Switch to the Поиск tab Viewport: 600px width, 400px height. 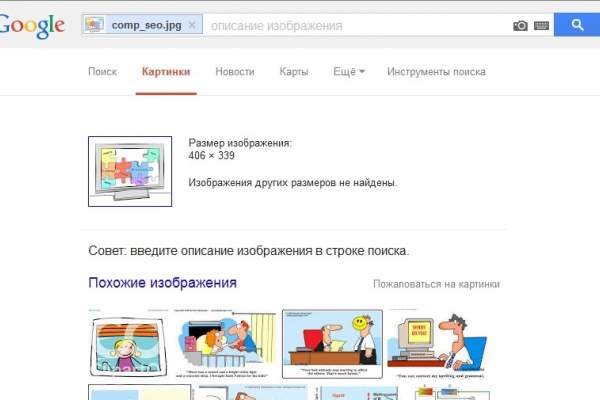point(102,72)
